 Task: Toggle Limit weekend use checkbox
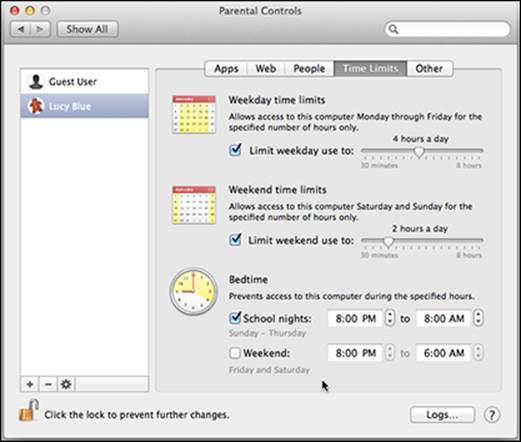pos(235,239)
